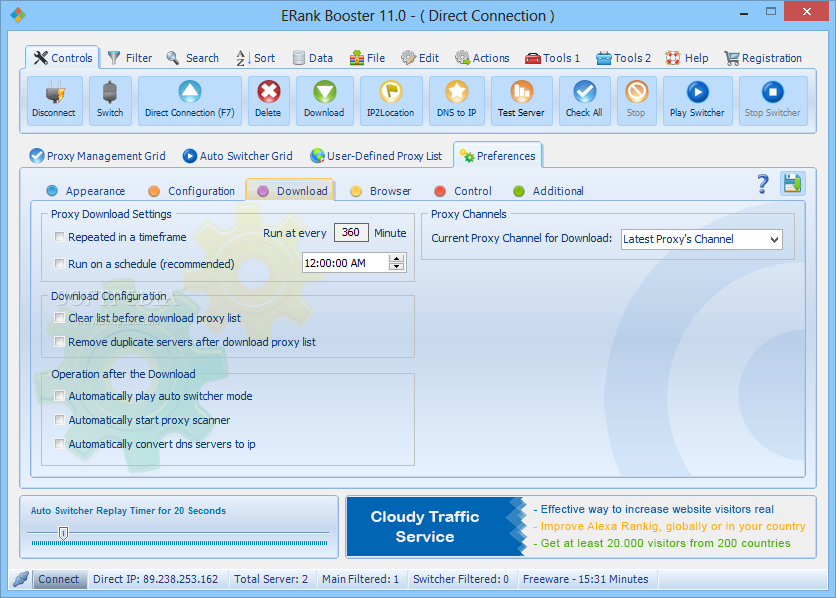Click the Switch toolbar icon
The width and height of the screenshot is (836, 598).
coord(110,93)
